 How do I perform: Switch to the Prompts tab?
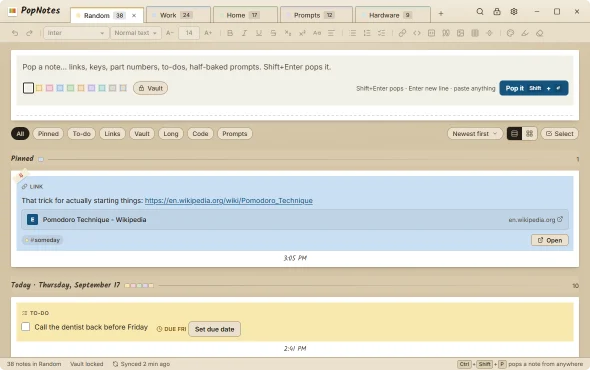[316, 15]
